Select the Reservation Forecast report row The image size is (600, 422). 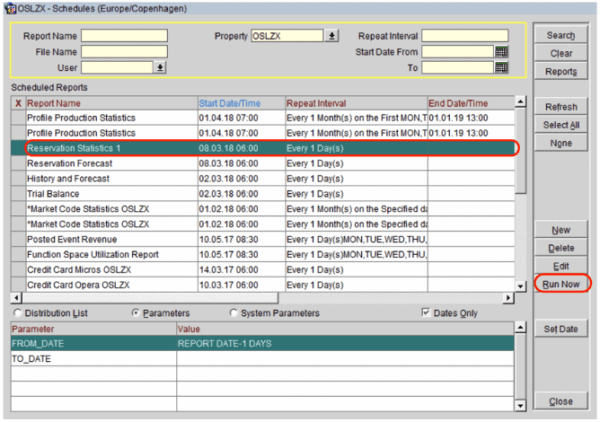(263, 163)
